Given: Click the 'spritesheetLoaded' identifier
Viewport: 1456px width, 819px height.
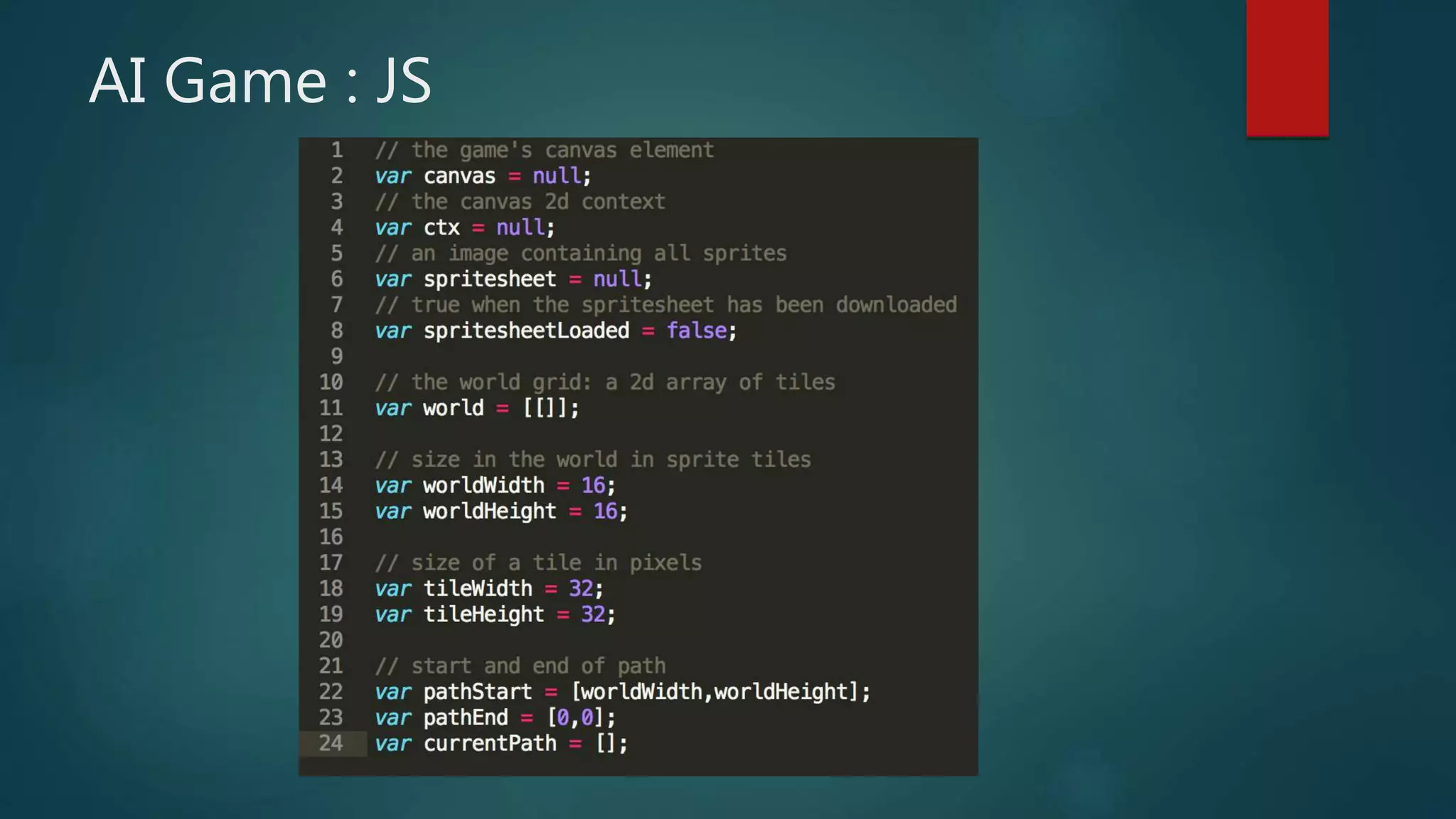Looking at the screenshot, I should [526, 331].
